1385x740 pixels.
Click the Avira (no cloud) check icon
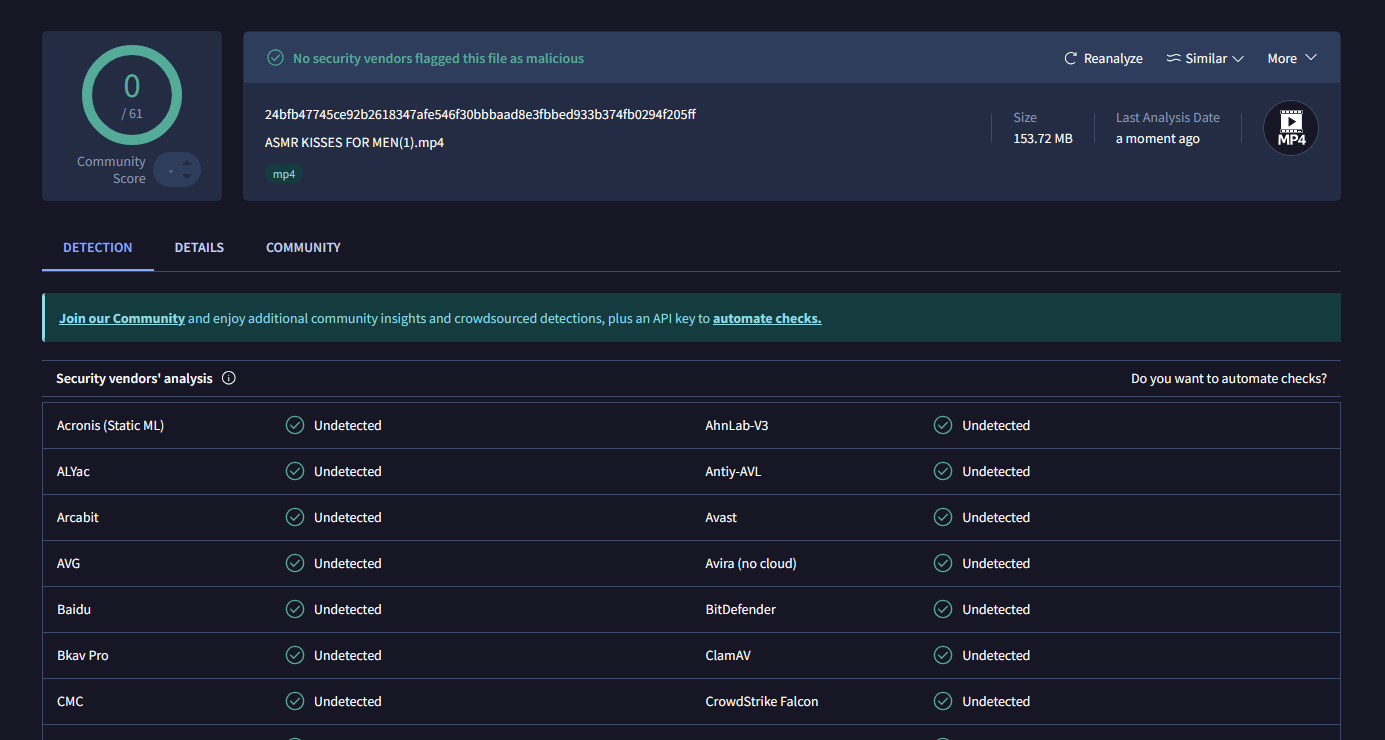point(943,563)
